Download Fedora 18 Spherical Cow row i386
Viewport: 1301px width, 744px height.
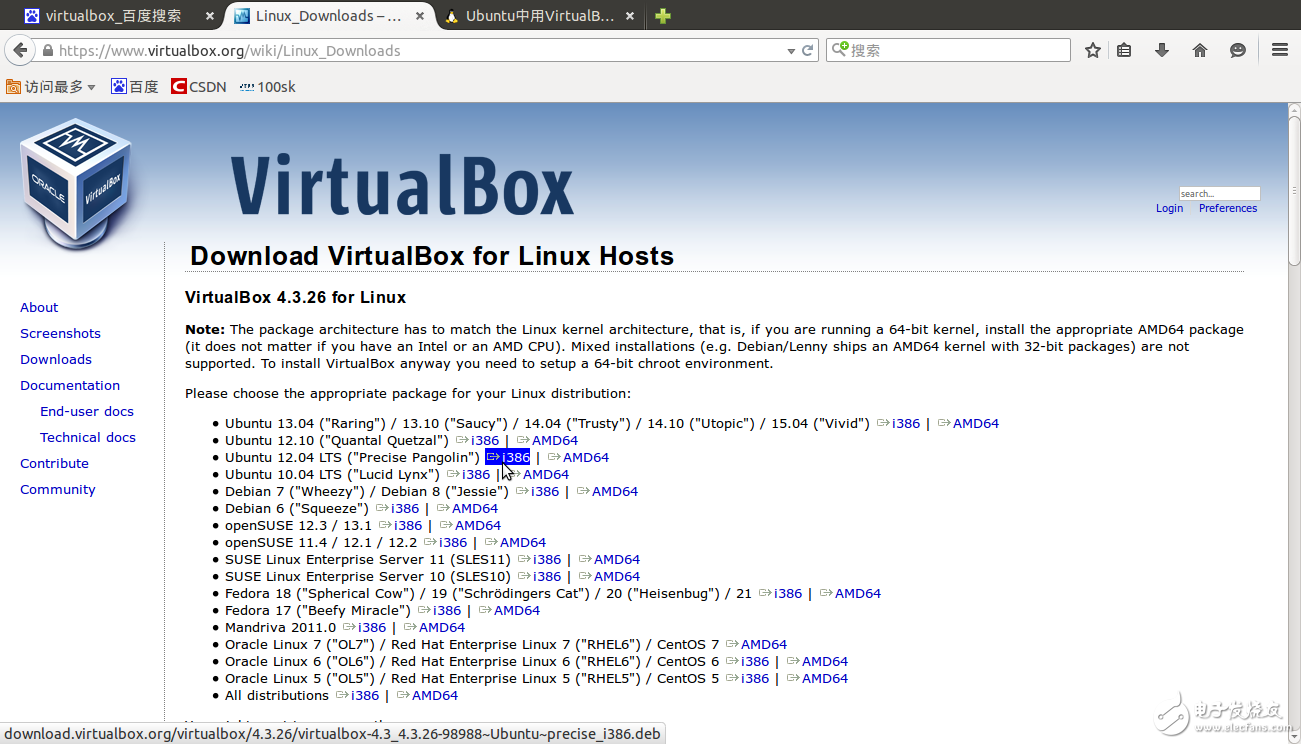coord(780,593)
